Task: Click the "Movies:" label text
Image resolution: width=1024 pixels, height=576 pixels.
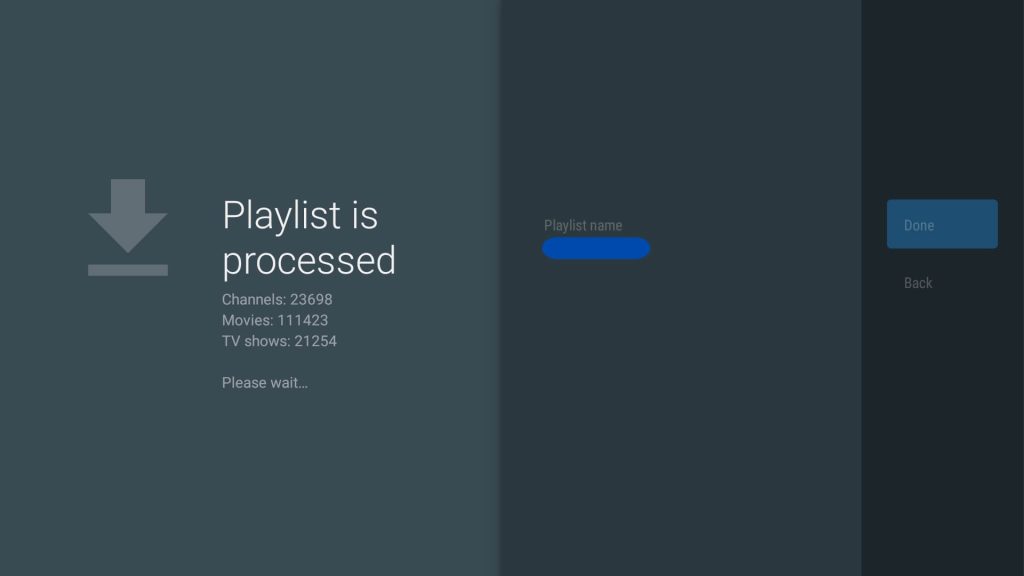Action: 247,320
